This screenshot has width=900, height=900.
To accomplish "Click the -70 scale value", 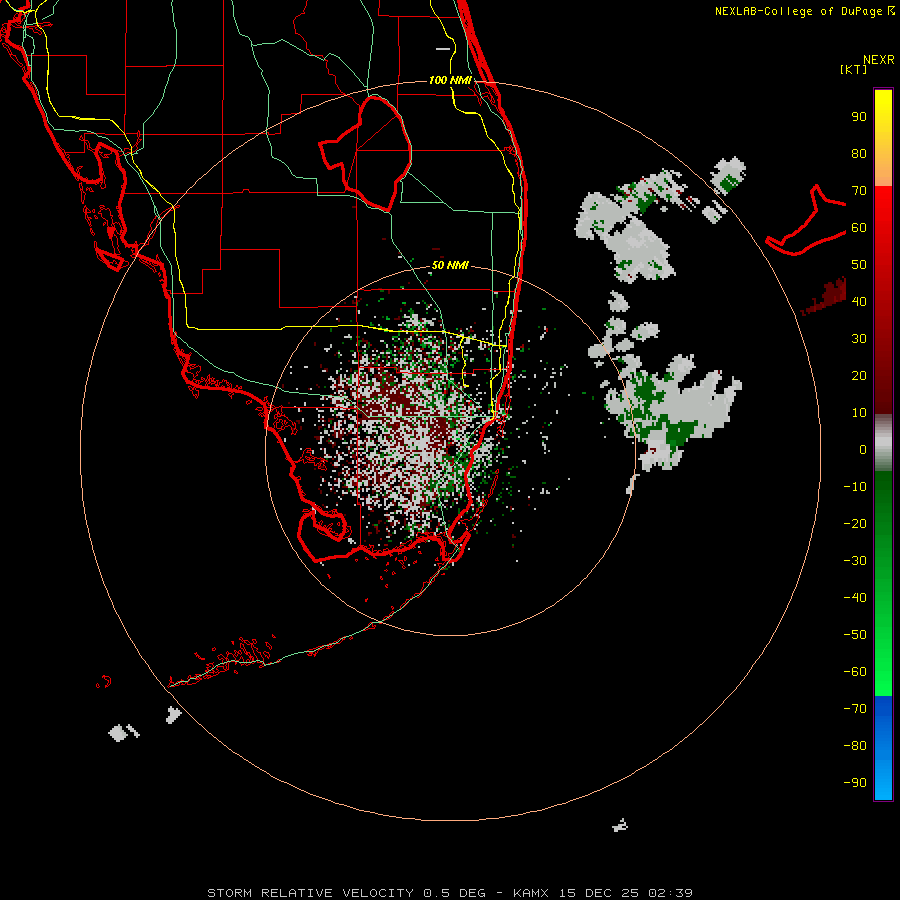I will pyautogui.click(x=855, y=708).
